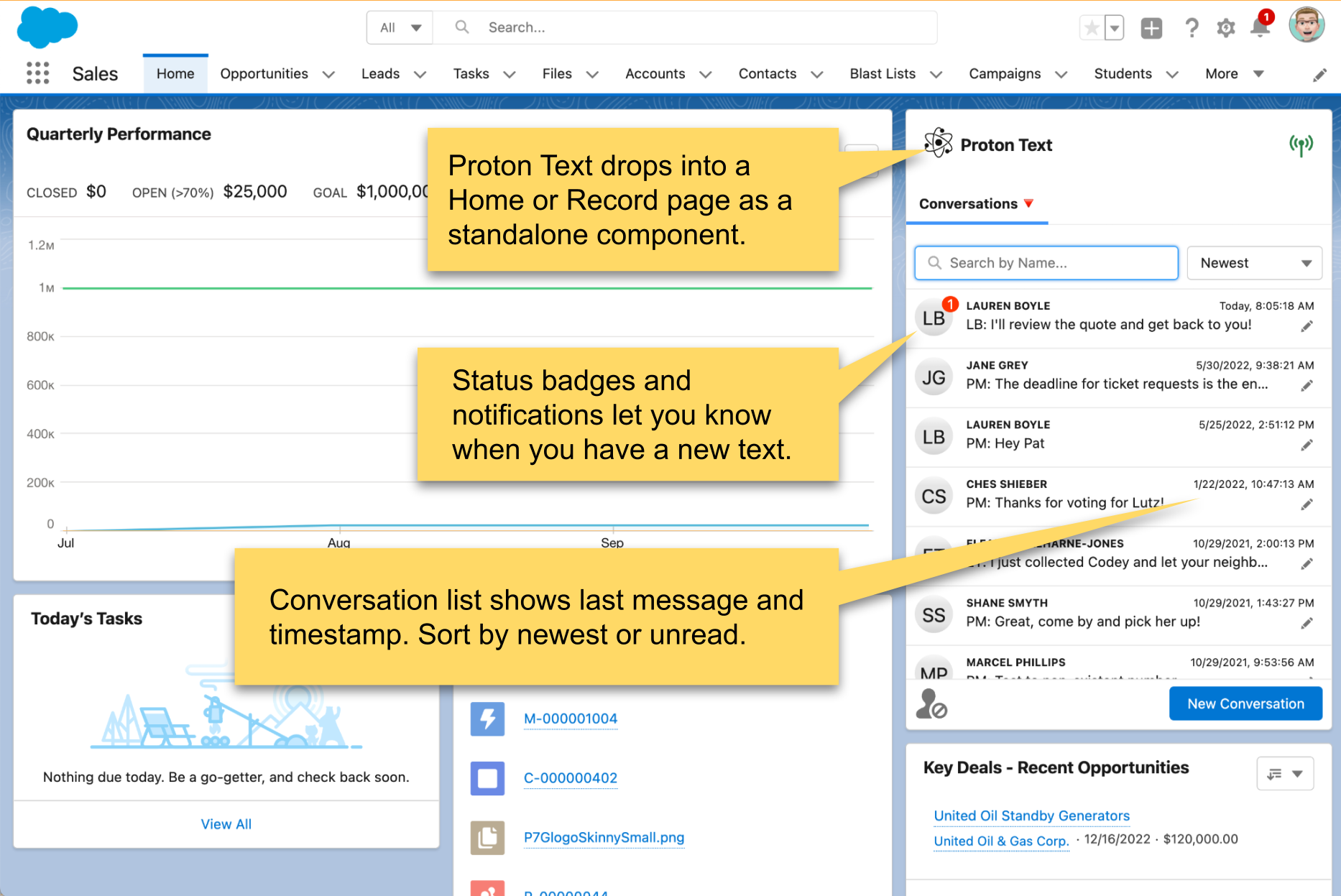This screenshot has height=896, width=1341.
Task: Switch to the Contacts tab
Action: pyautogui.click(x=768, y=74)
